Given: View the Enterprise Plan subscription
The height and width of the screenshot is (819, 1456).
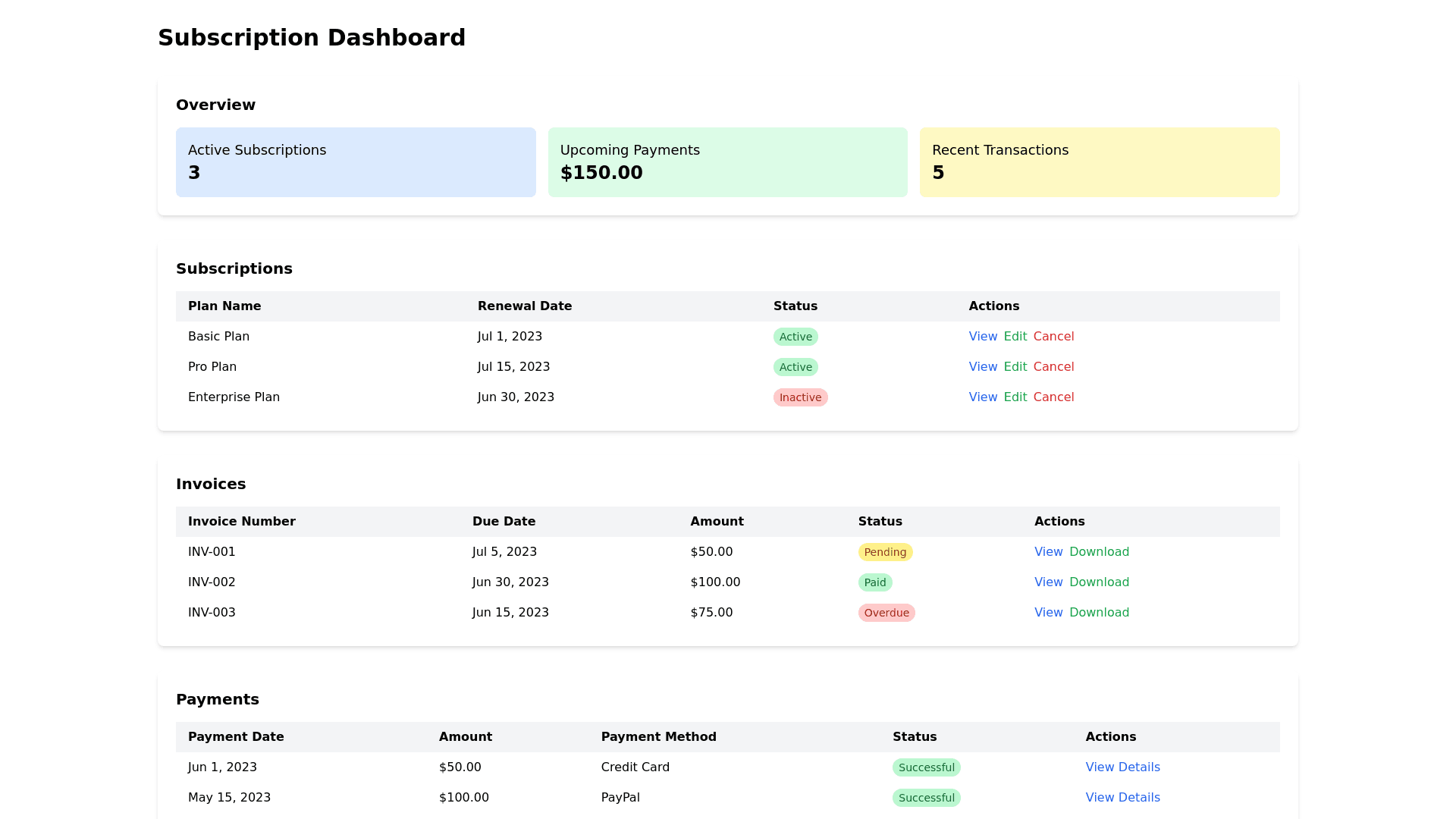Looking at the screenshot, I should (x=983, y=397).
